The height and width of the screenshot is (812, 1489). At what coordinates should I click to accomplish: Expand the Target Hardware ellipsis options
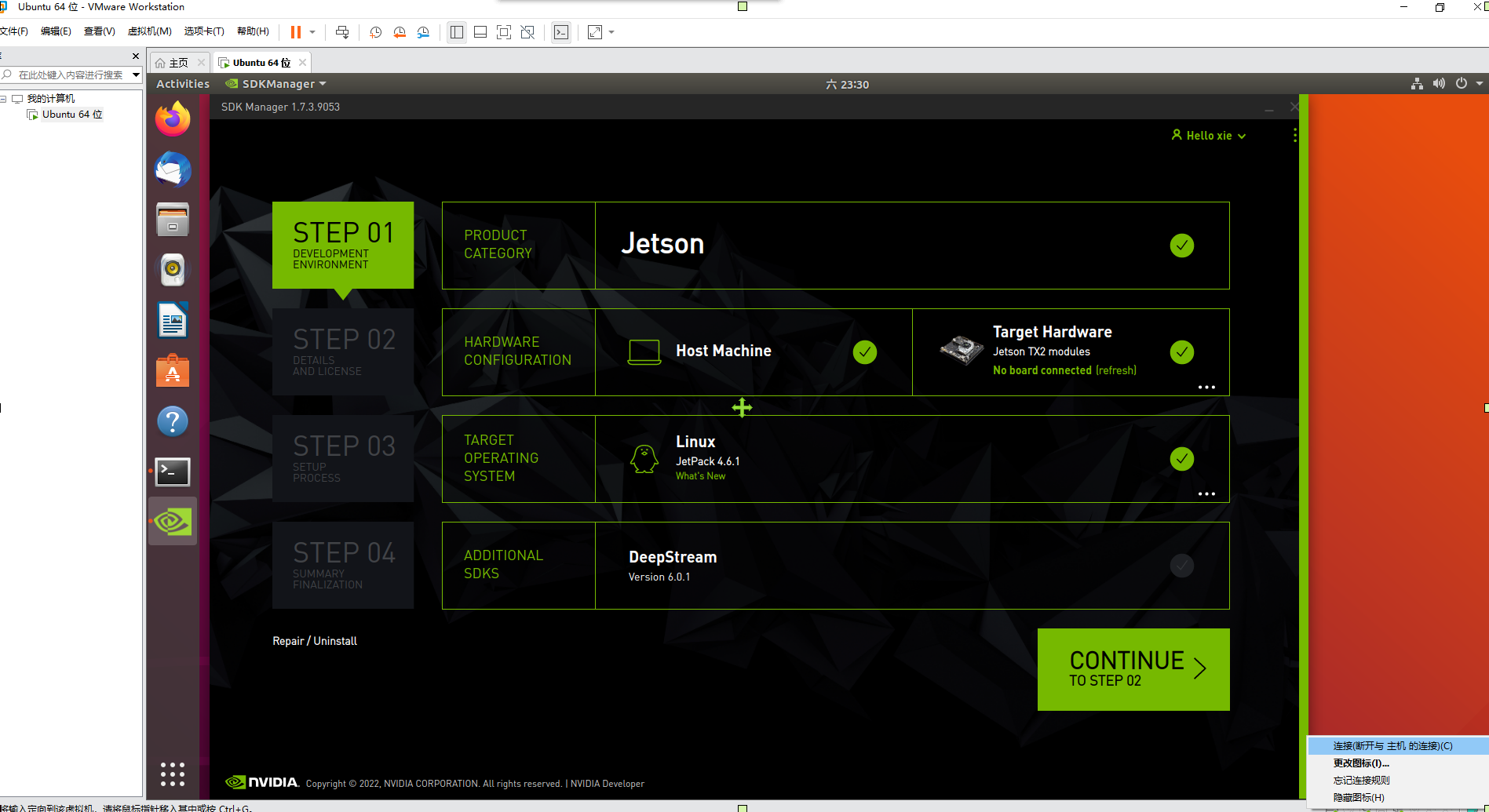(1206, 386)
